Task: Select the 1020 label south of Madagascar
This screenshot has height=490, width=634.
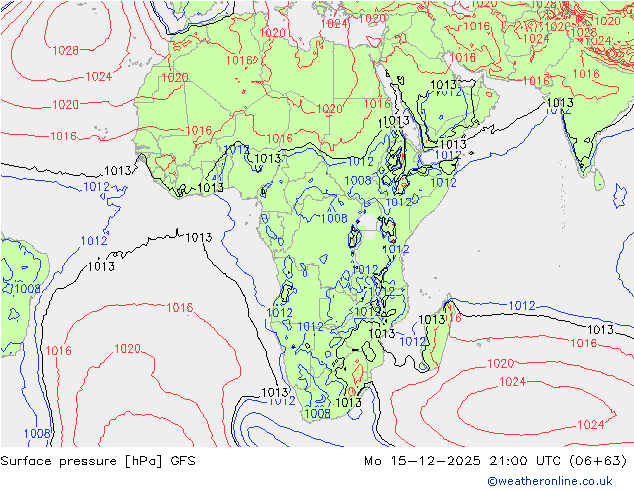Action: [501, 363]
